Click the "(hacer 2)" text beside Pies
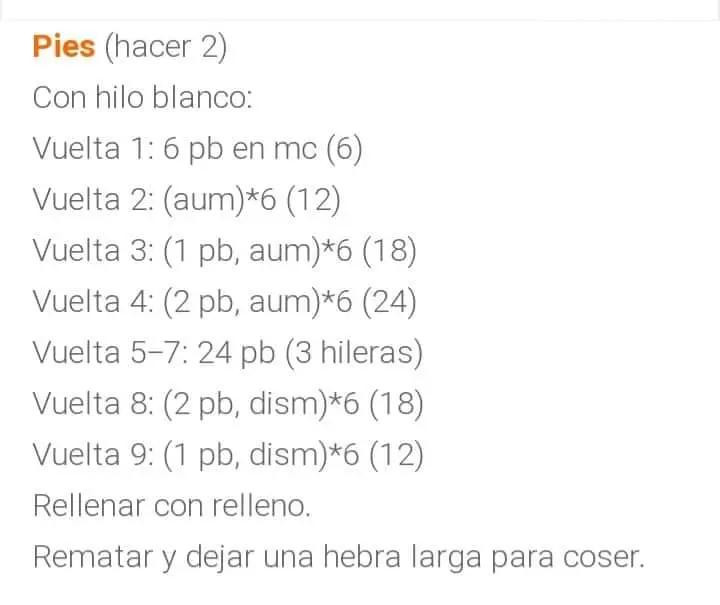Screen dimensions: 720x605 (166, 46)
